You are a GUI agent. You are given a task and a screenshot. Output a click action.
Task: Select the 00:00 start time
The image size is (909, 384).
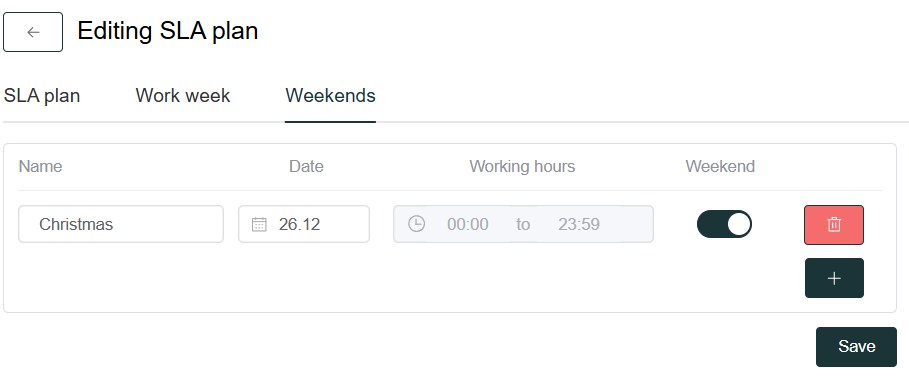click(468, 224)
